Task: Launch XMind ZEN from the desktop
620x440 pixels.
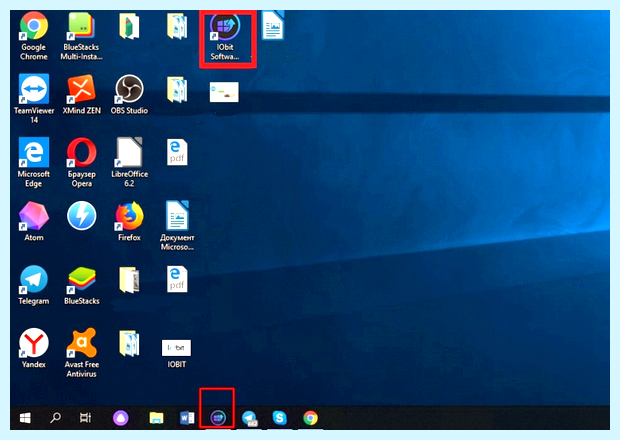Action: tap(81, 95)
